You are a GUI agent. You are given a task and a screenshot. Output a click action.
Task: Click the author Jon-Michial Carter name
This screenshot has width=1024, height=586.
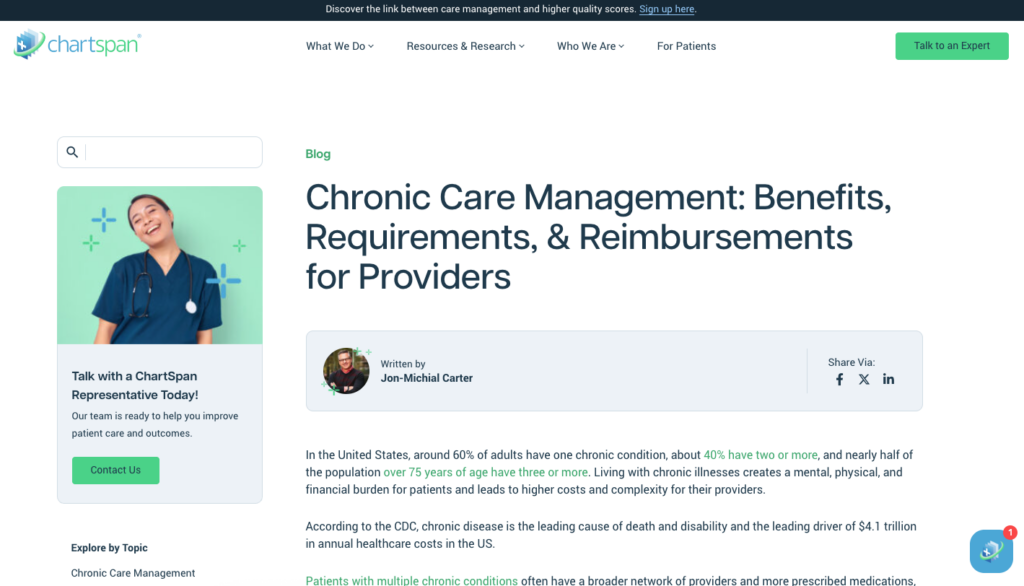click(426, 378)
